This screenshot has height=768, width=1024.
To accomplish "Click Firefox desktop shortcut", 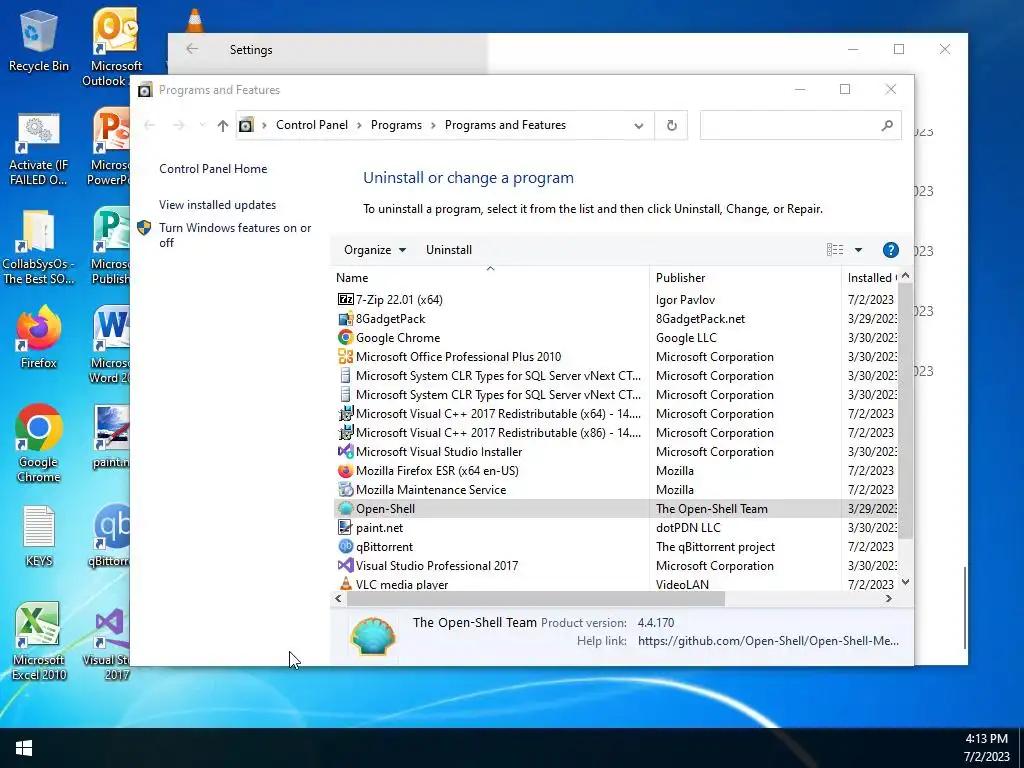I will pos(39,338).
